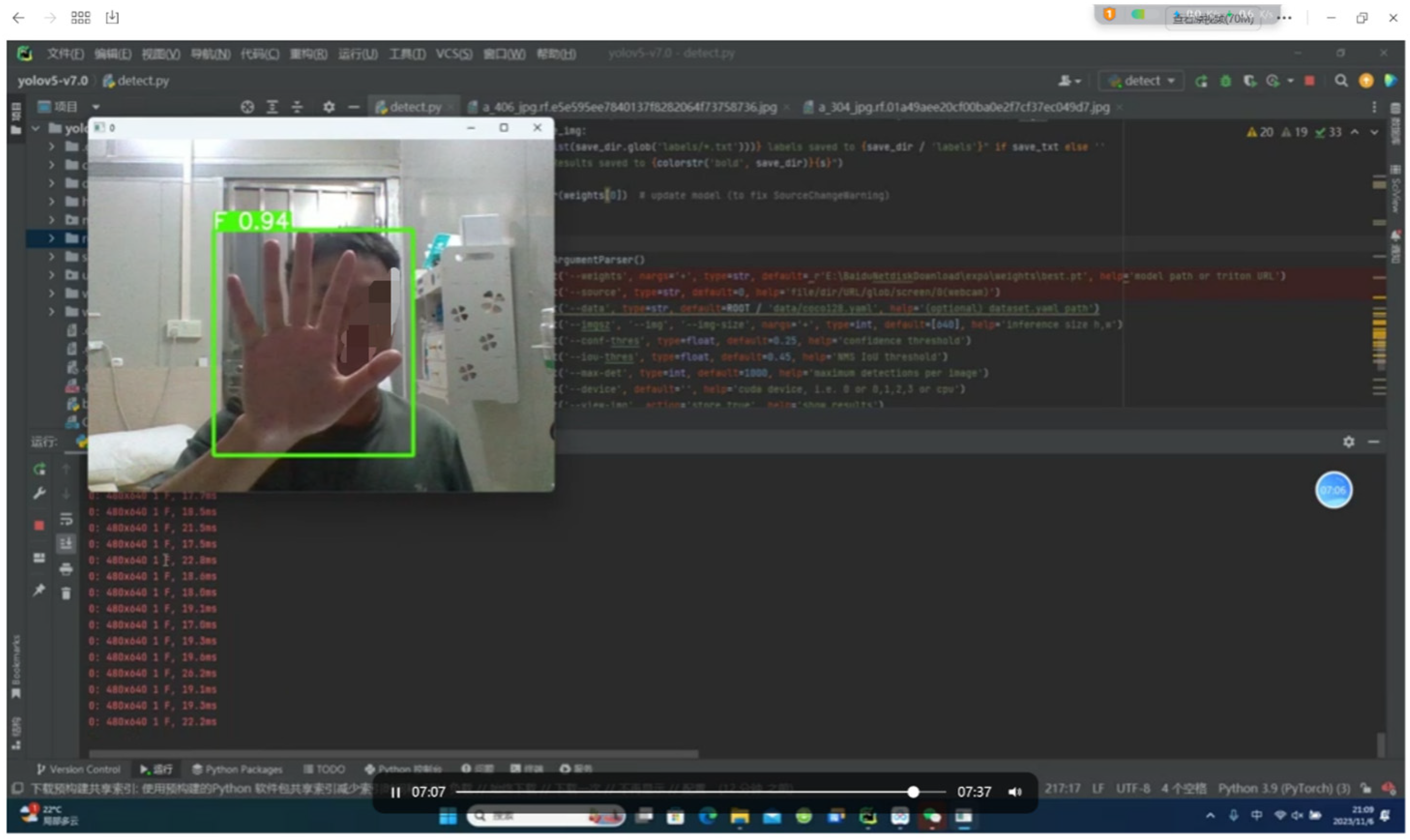The image size is (1410, 840).
Task: Open the 'detect' run configuration dropdown
Action: 1142,81
